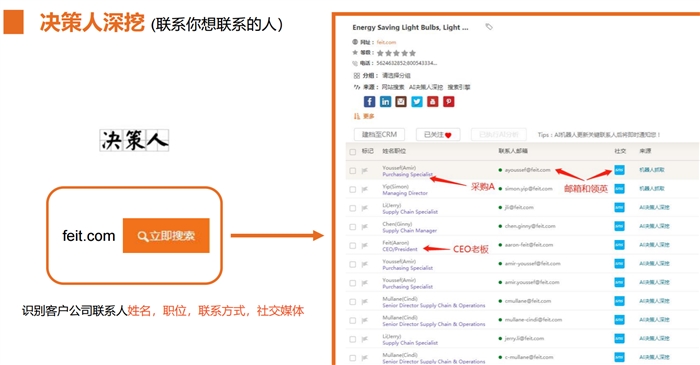Viewport: 700px width, 365px height.
Task: Open the company's Facebook page icon
Action: pos(369,102)
